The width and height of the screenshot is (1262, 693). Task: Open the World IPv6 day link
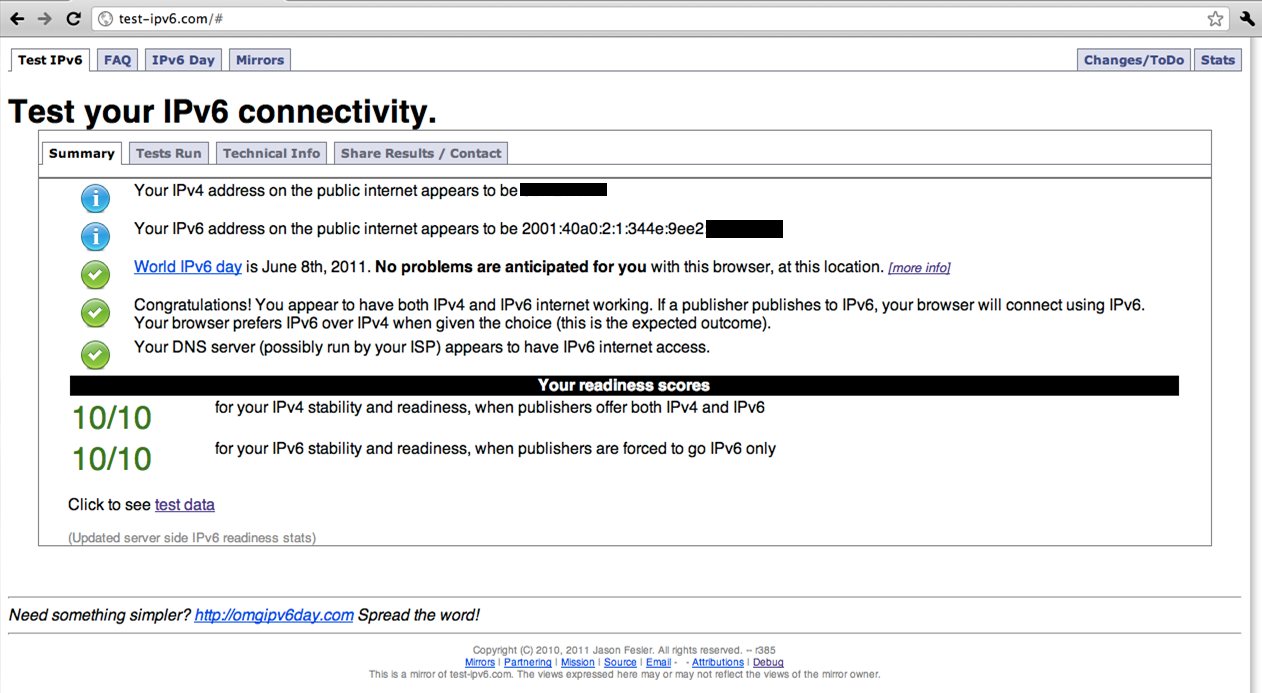[x=188, y=267]
